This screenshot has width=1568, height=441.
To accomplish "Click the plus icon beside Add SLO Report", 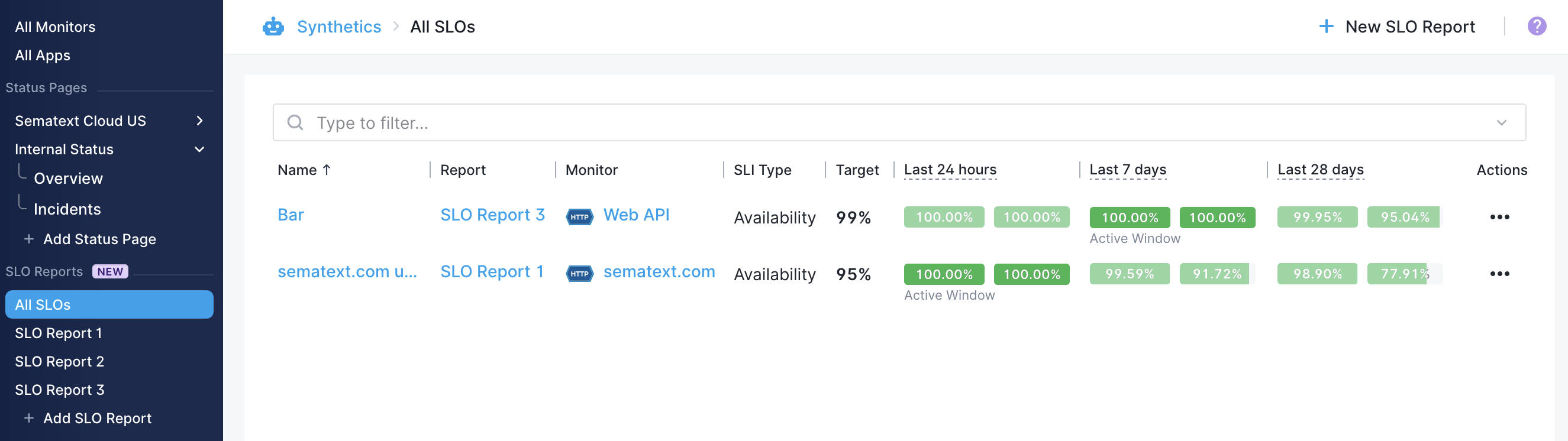I will click(28, 418).
